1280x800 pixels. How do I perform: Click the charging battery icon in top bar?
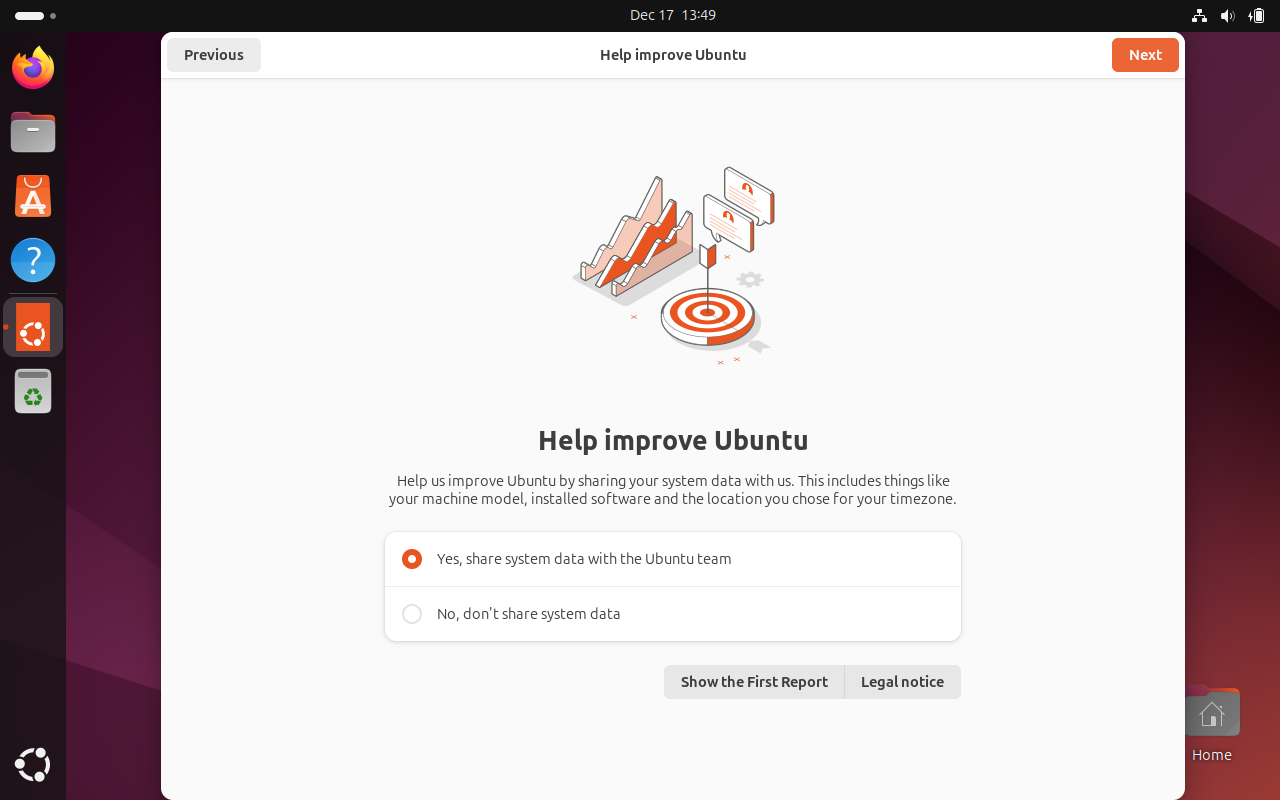tap(1258, 15)
